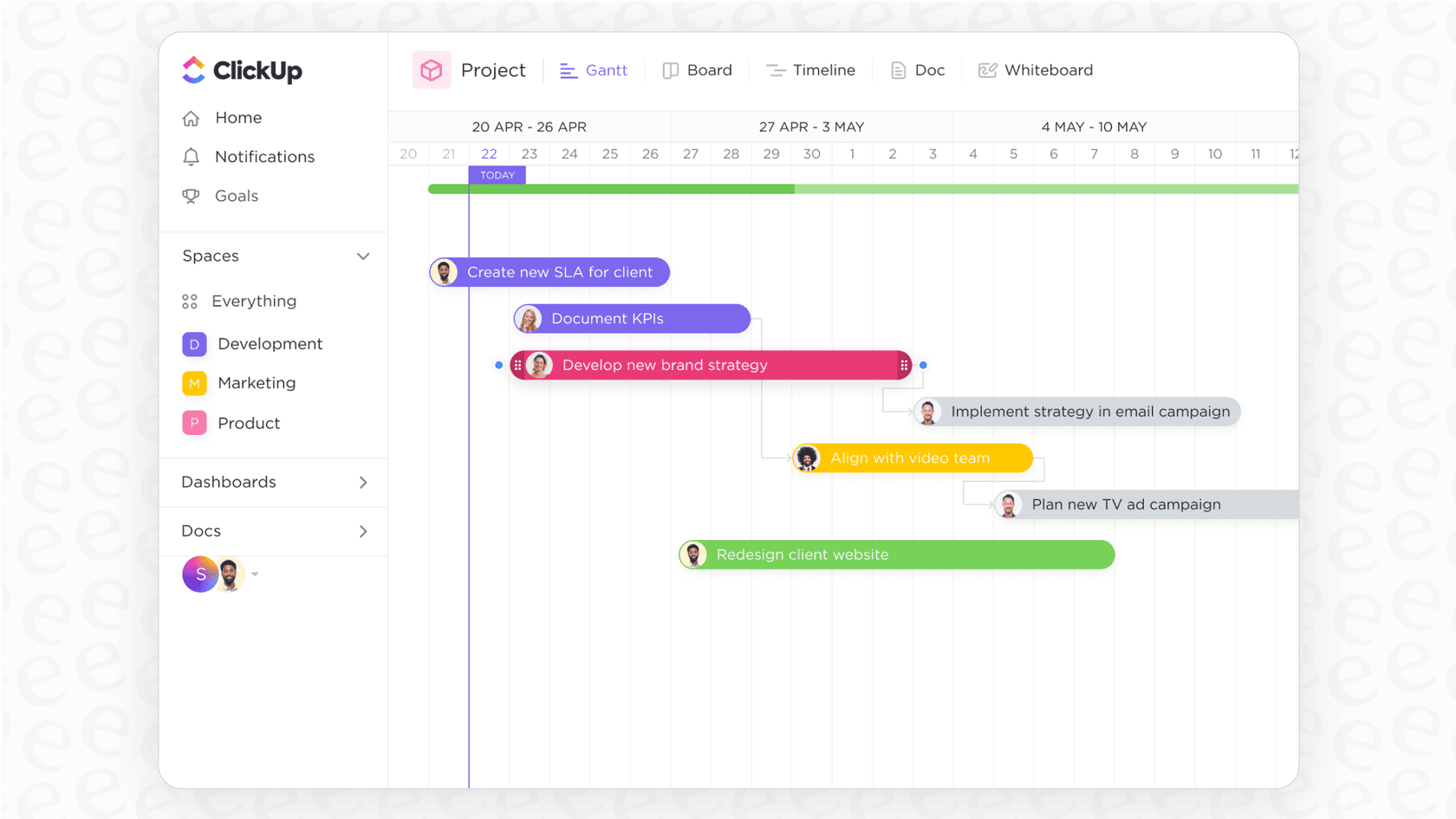Viewport: 1456px width, 819px height.
Task: Click the TODAY marker on the timeline
Action: tap(497, 174)
